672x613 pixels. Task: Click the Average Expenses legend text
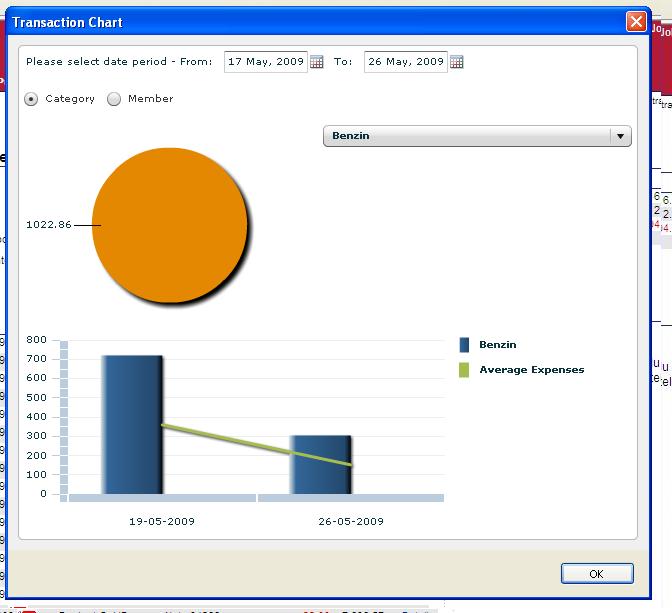(531, 370)
